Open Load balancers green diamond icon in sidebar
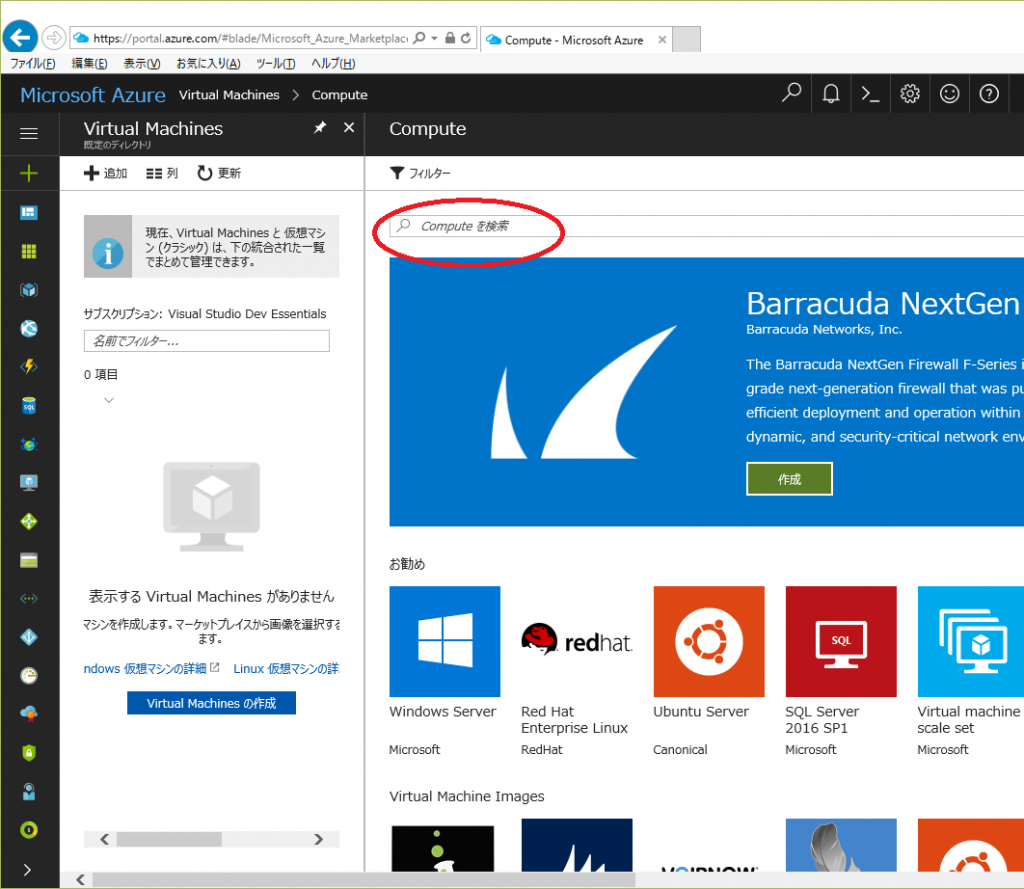 (x=29, y=521)
